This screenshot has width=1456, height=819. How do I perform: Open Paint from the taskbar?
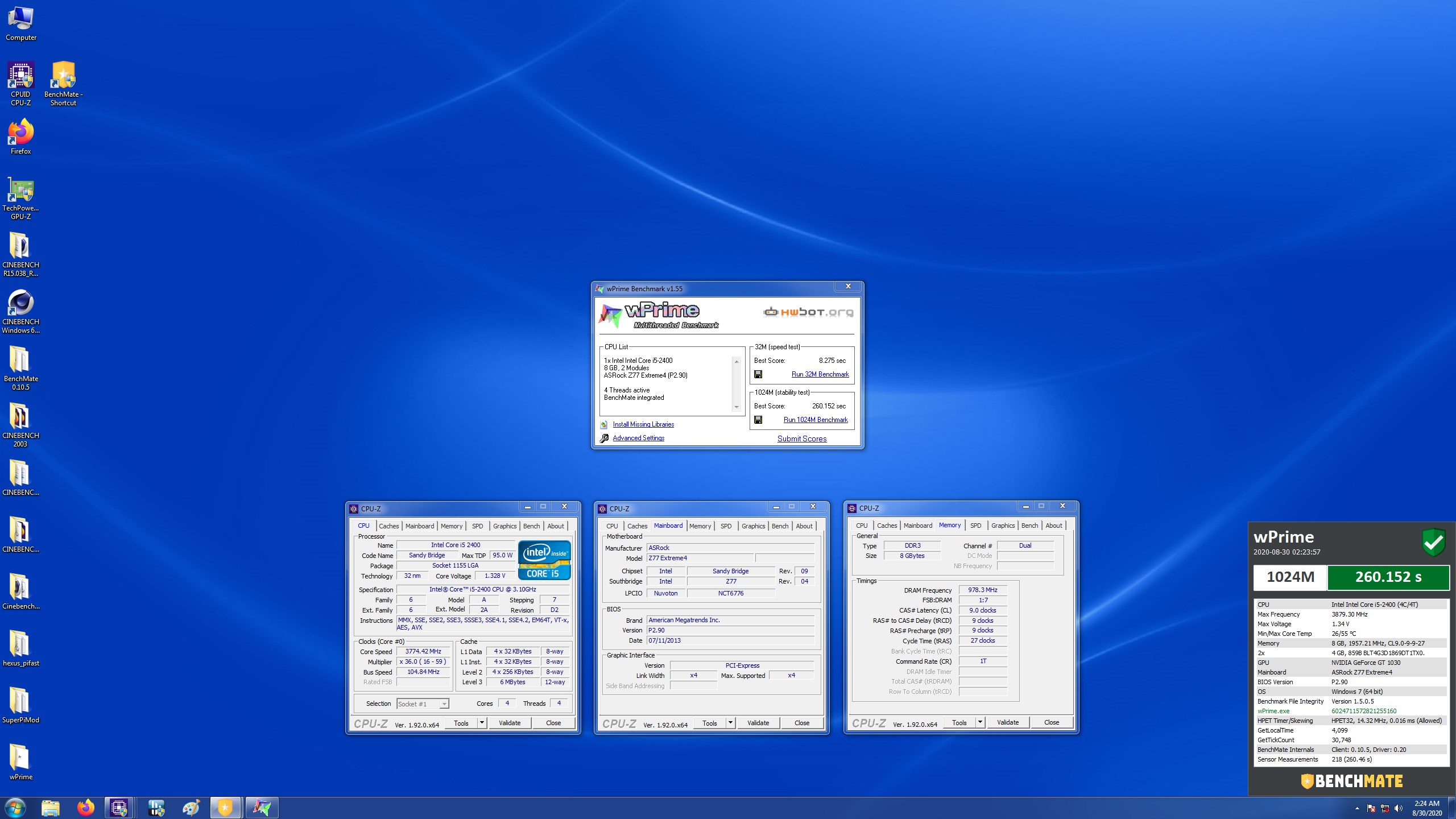pos(191,808)
